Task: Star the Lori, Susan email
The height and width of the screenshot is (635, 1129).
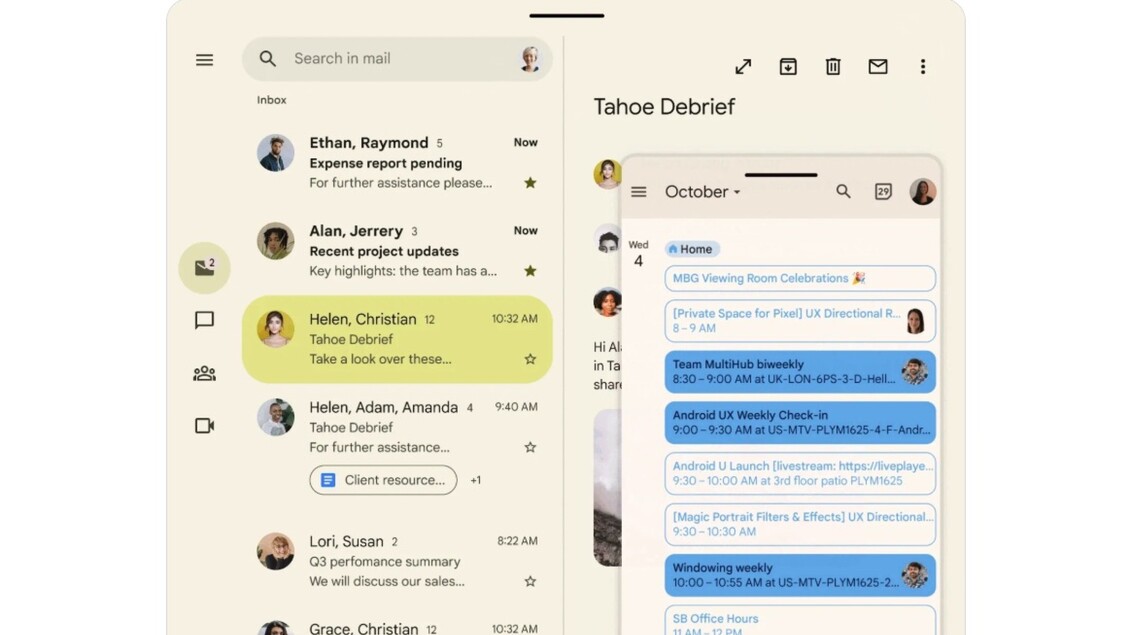Action: click(531, 581)
